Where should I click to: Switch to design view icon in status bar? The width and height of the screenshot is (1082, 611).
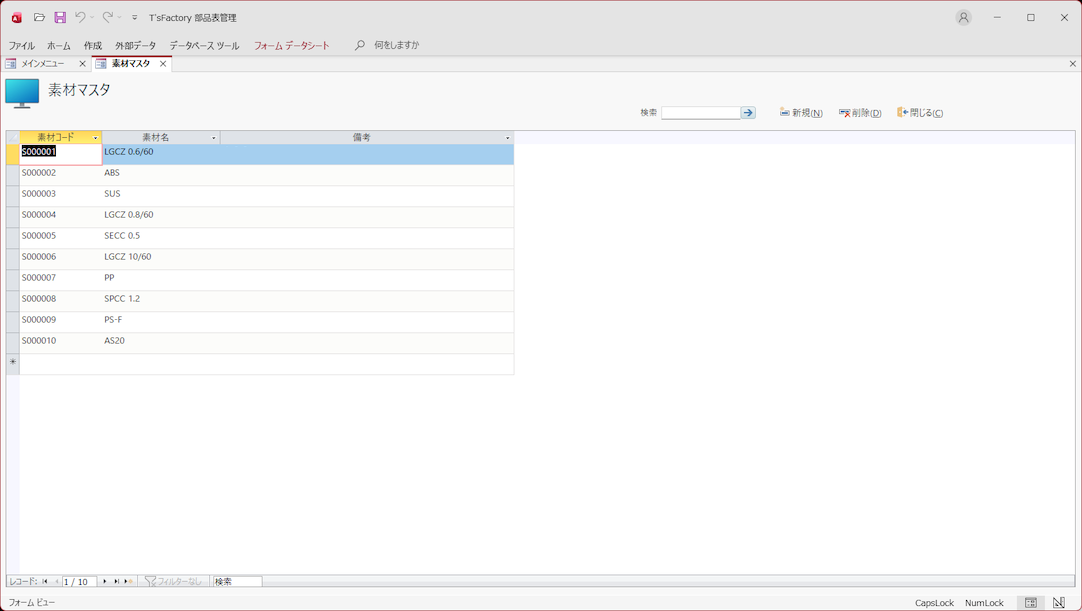1059,603
